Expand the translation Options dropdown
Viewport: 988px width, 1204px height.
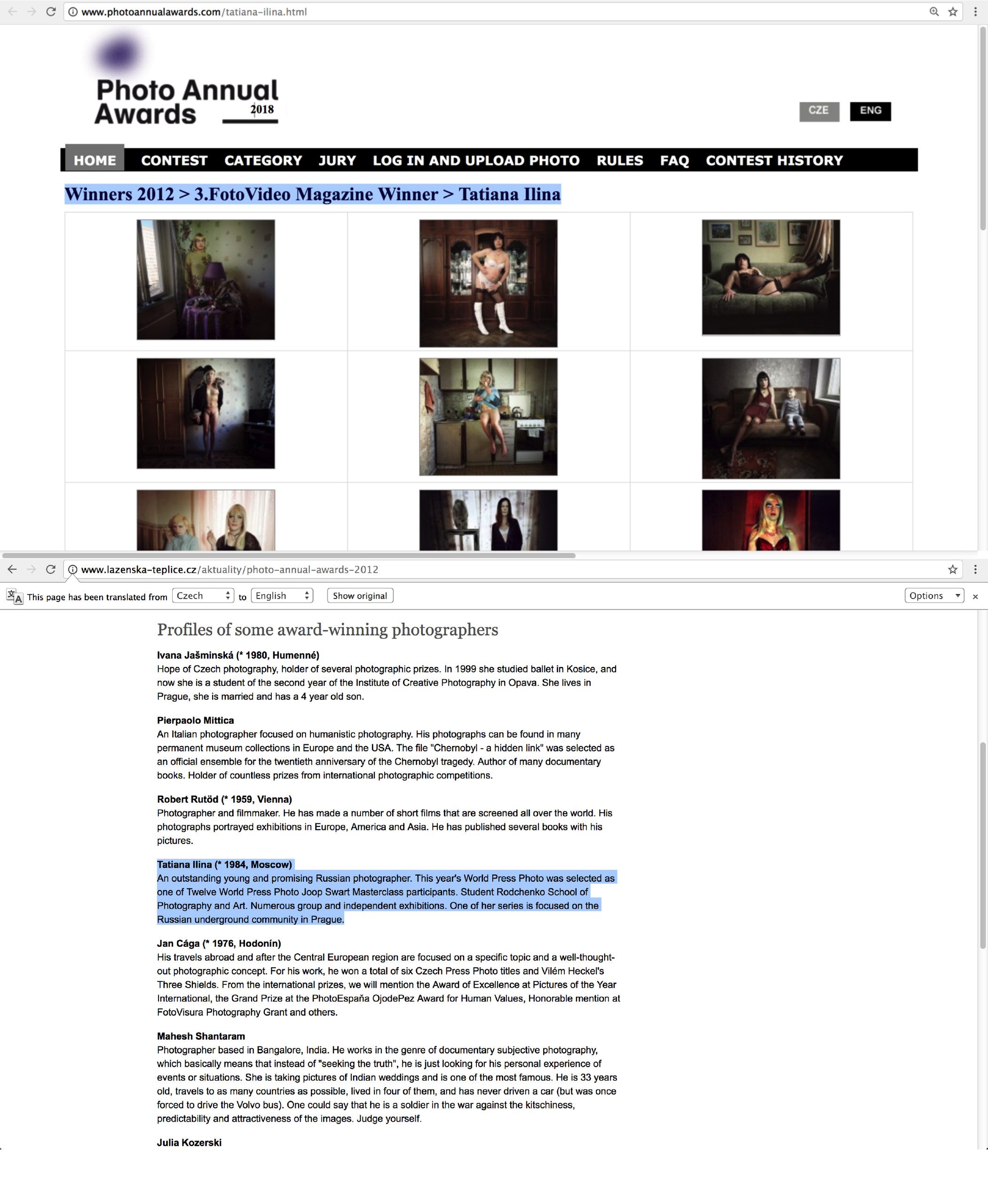[x=934, y=595]
